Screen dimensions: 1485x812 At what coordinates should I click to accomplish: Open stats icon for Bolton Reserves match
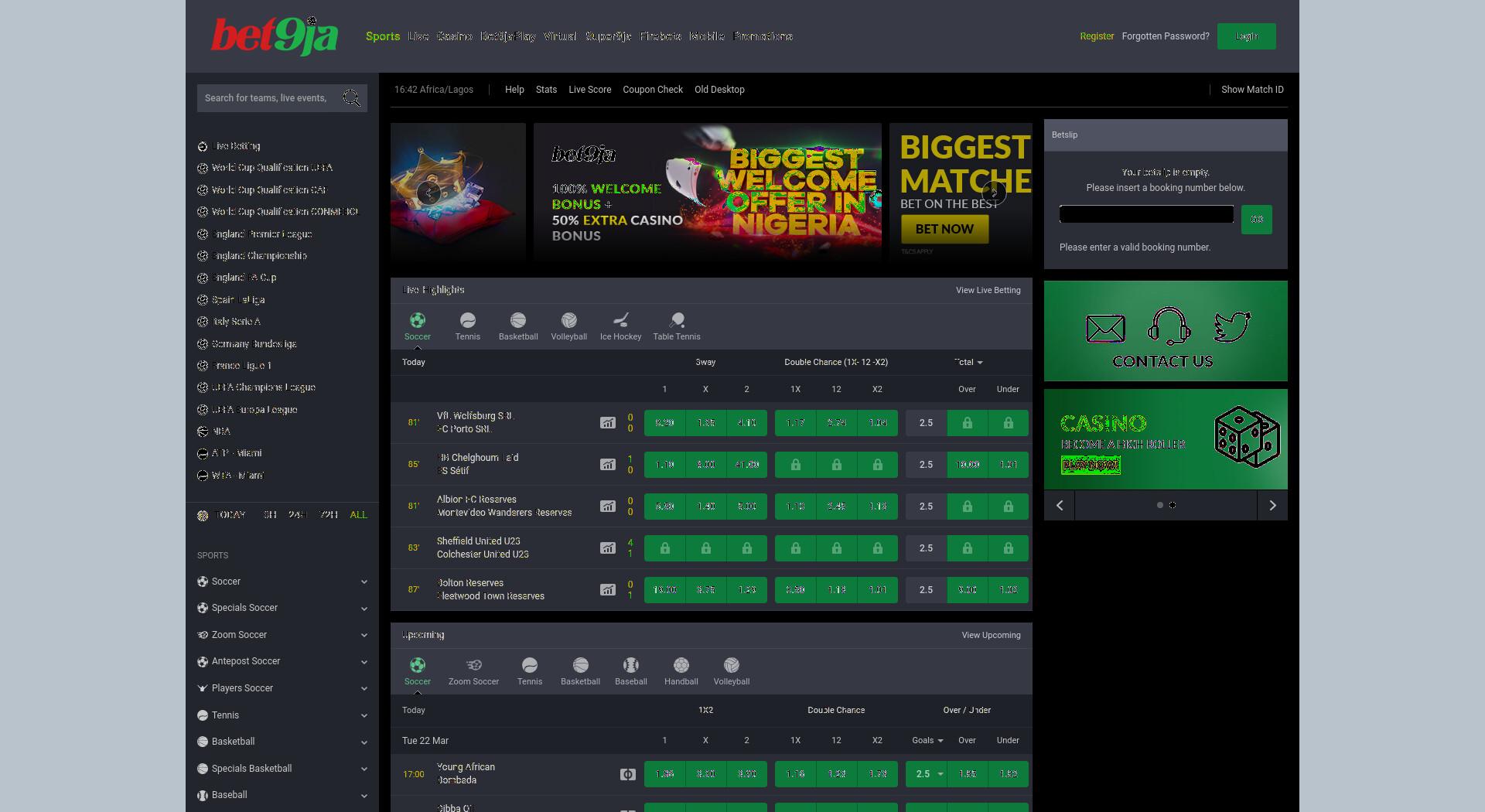click(x=608, y=590)
